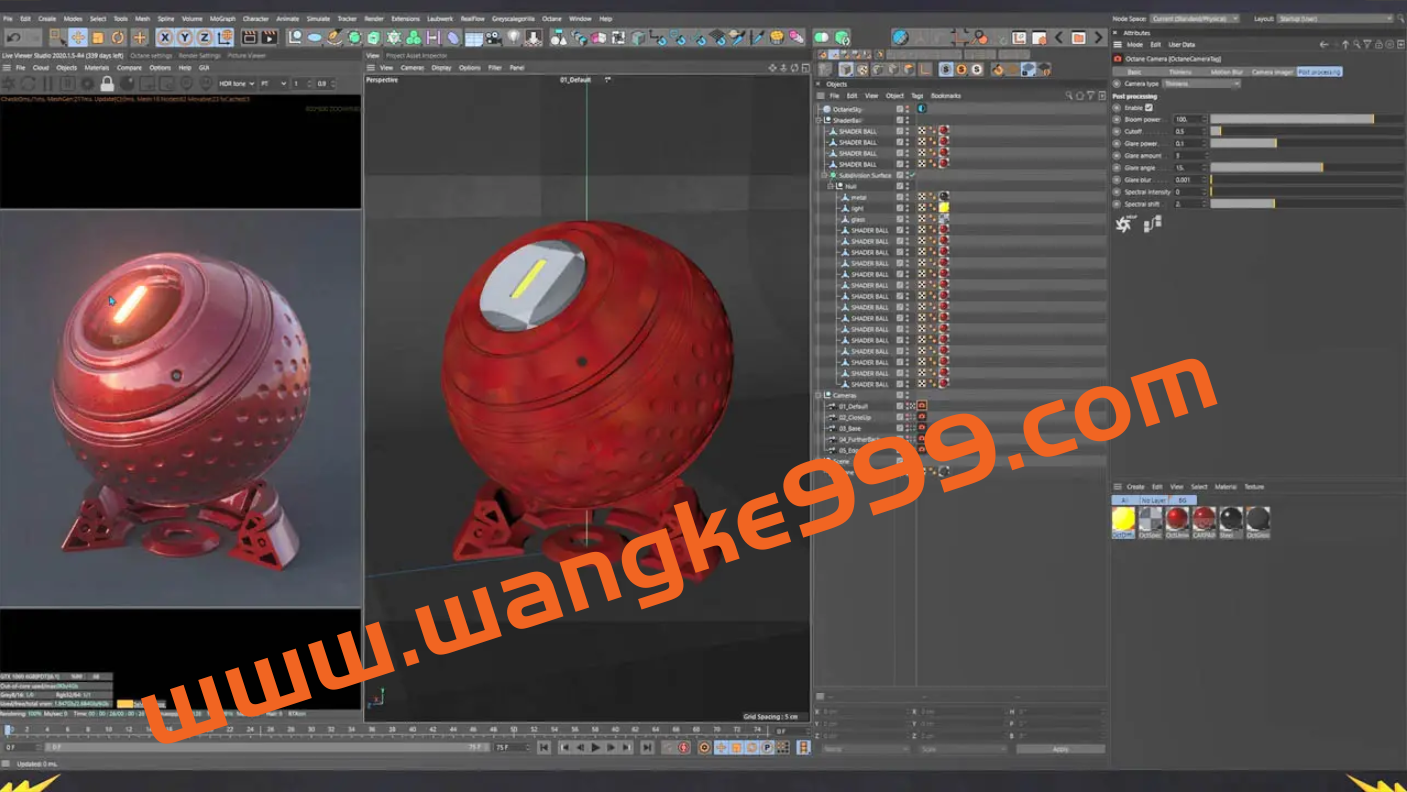Select the Move tool in the top toolbar
The height and width of the screenshot is (792, 1407).
(x=77, y=38)
